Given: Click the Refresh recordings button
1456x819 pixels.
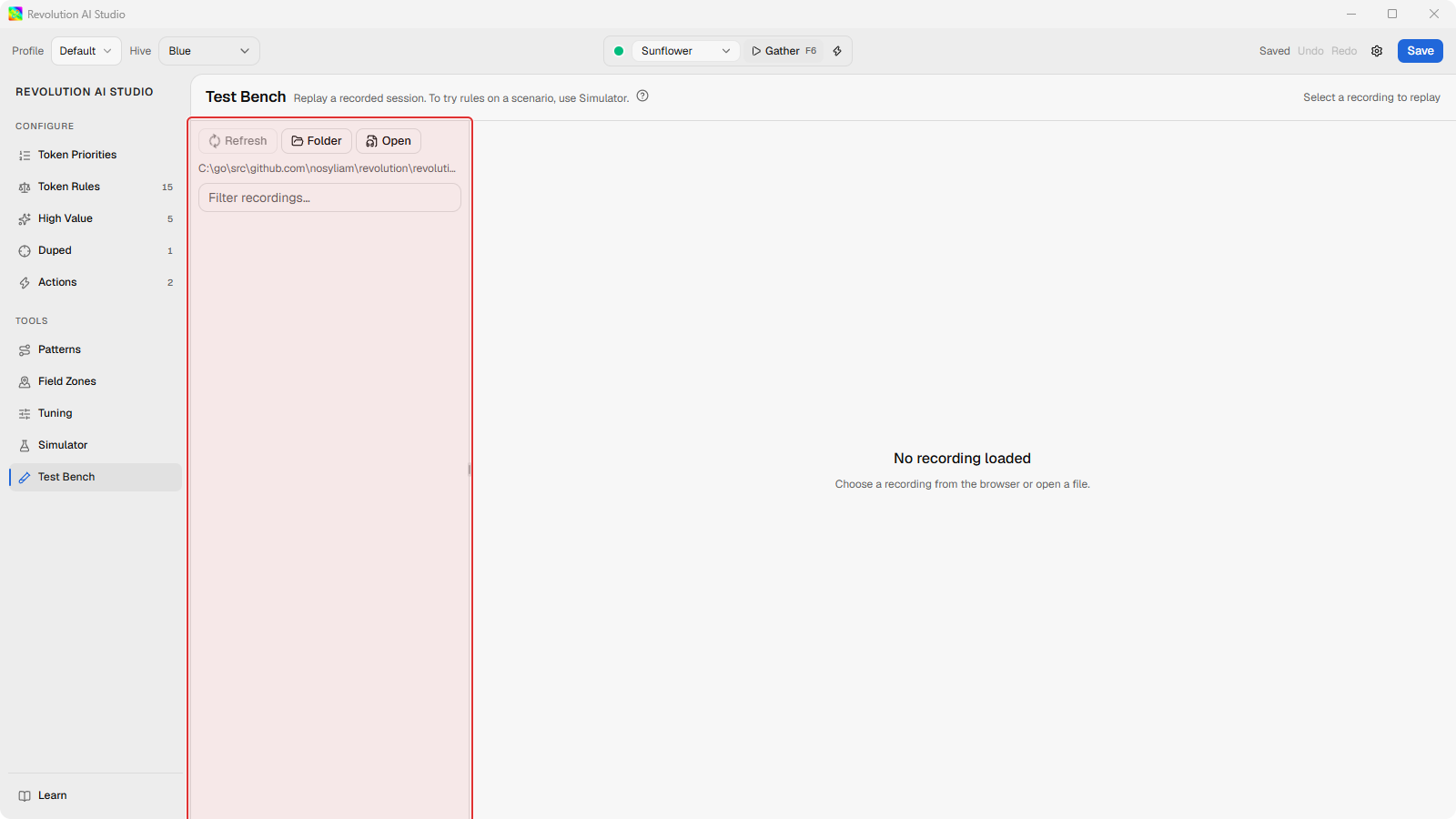Looking at the screenshot, I should (238, 141).
